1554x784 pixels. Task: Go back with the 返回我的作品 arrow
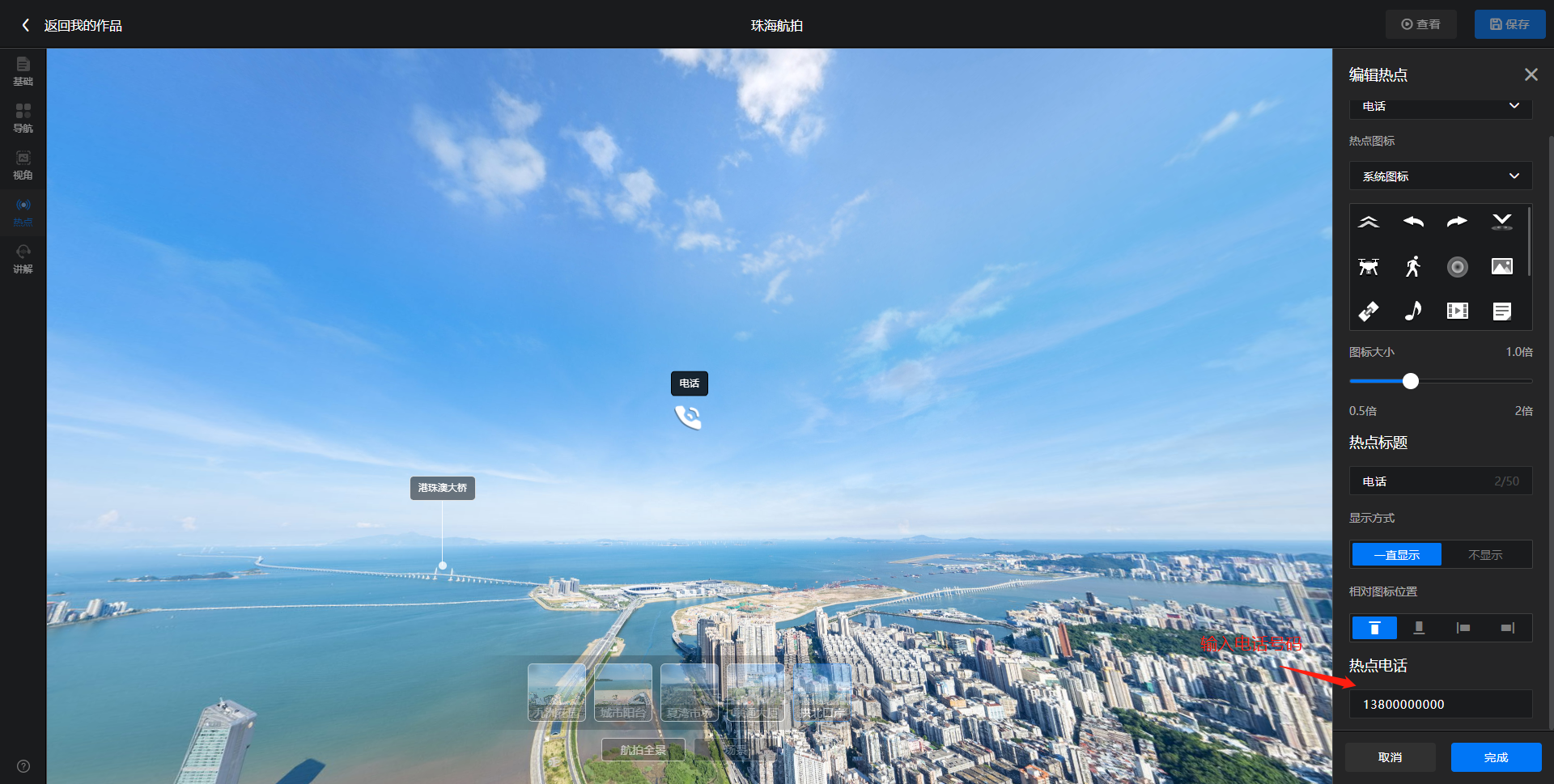coord(26,25)
